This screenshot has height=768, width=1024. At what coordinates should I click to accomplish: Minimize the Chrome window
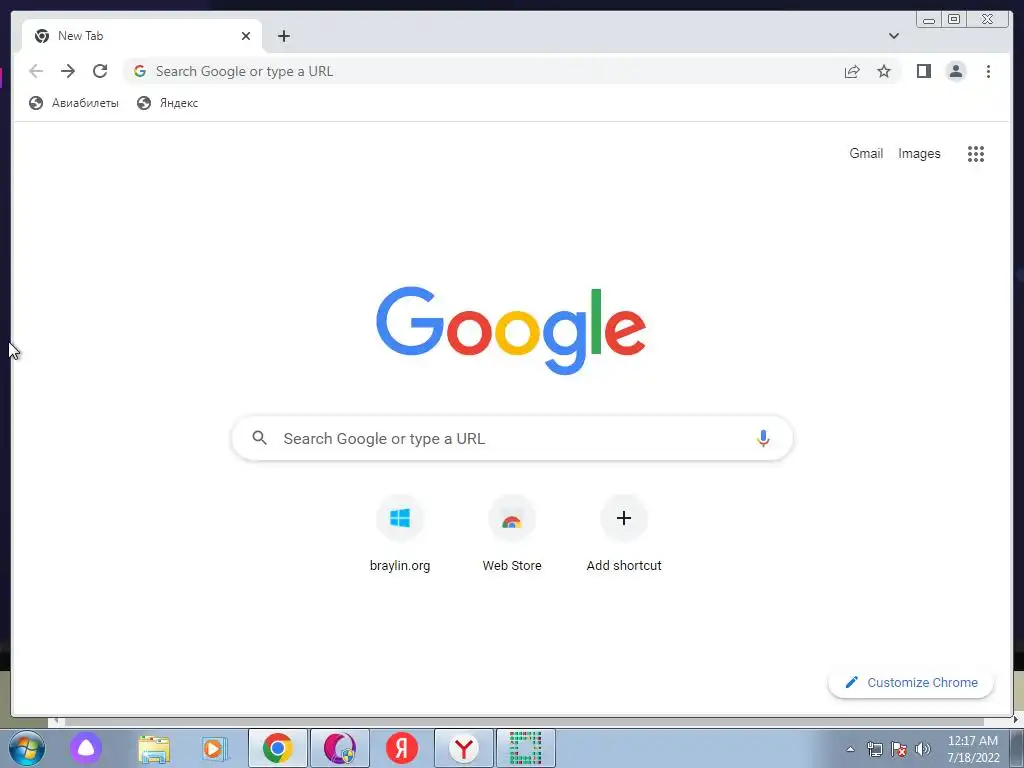929,20
